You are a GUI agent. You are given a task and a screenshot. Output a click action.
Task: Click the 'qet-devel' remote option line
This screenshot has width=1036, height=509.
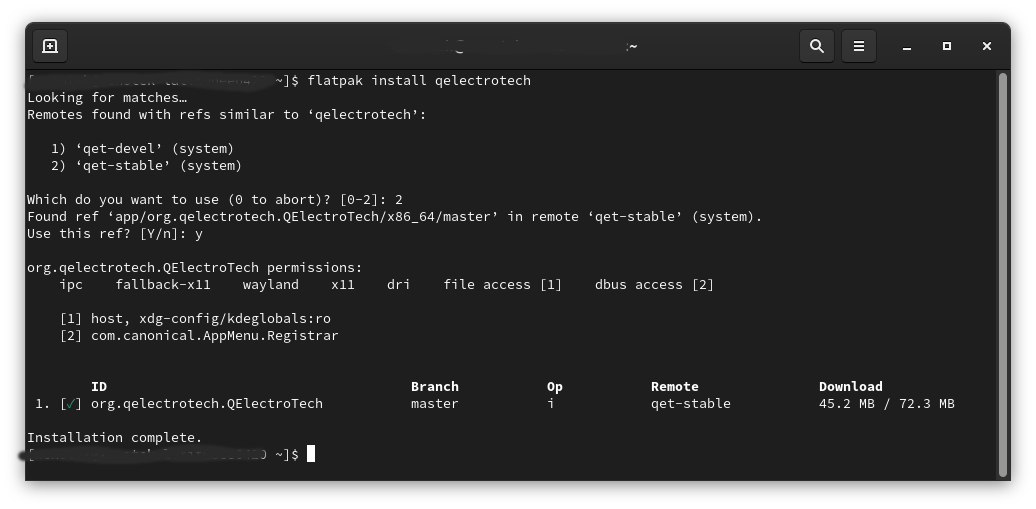142,149
